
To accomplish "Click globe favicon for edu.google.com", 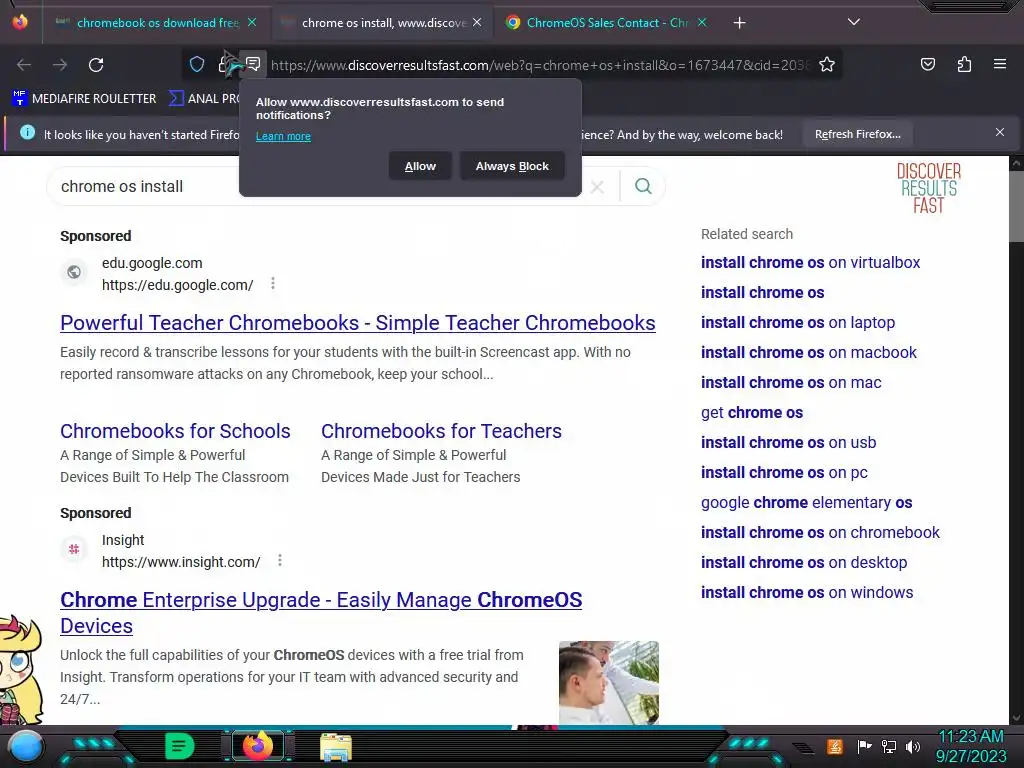I will (74, 272).
